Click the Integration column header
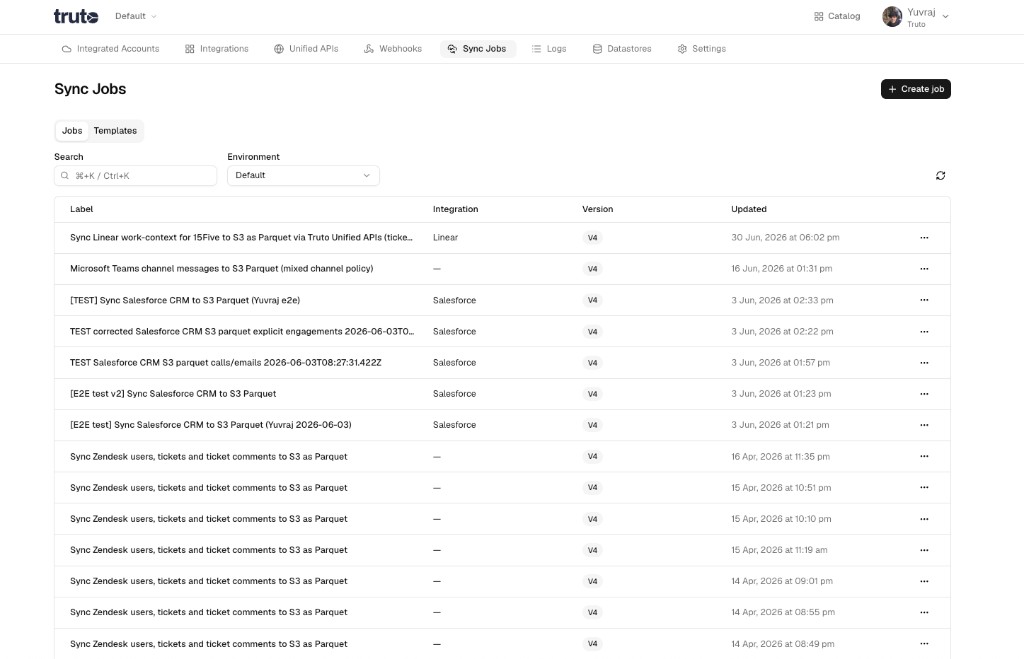This screenshot has width=1024, height=659. click(455, 209)
